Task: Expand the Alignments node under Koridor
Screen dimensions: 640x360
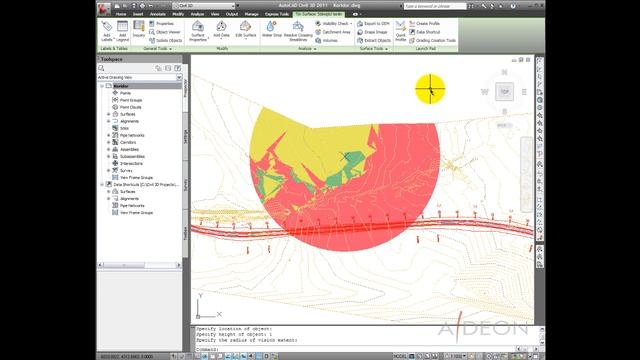Action: [x=109, y=121]
